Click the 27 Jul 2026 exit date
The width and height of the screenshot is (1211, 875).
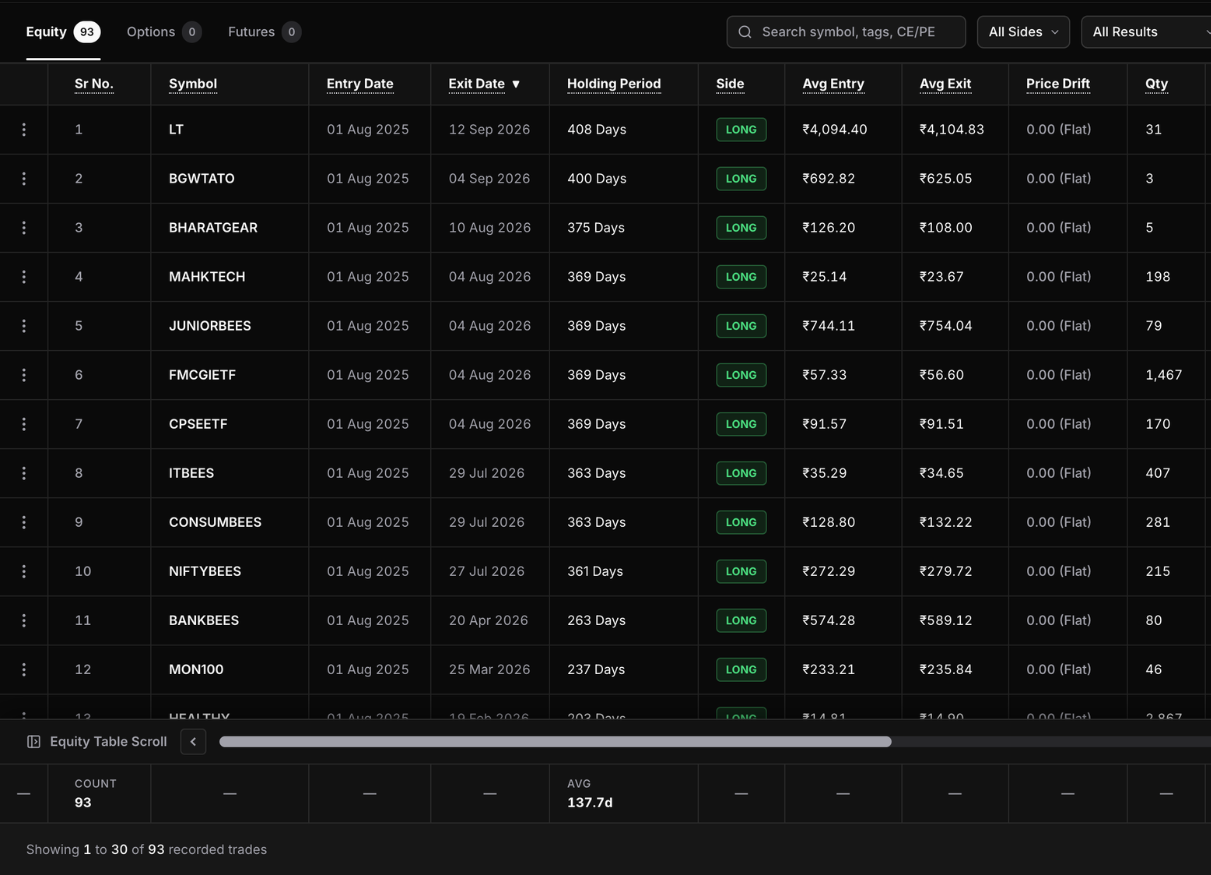click(x=486, y=571)
